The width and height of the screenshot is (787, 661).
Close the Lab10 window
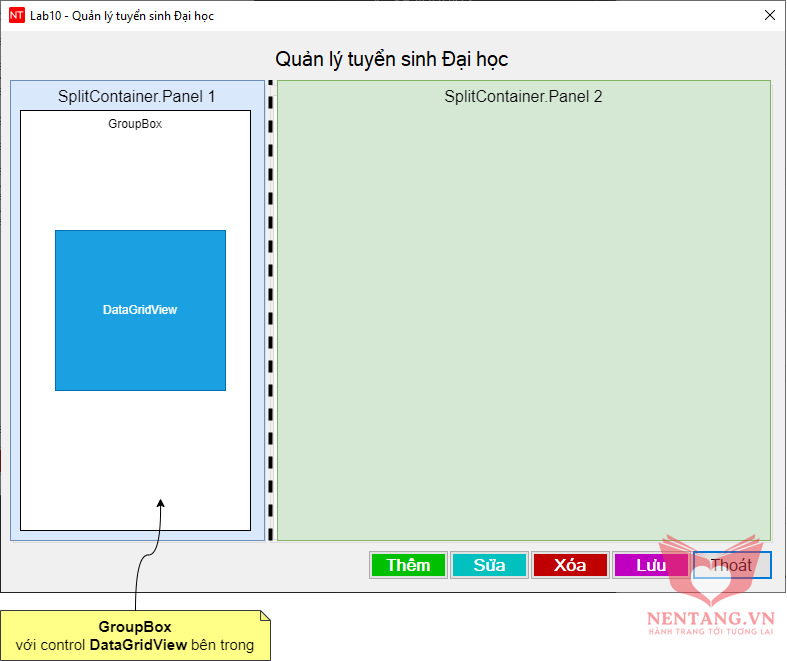[769, 16]
